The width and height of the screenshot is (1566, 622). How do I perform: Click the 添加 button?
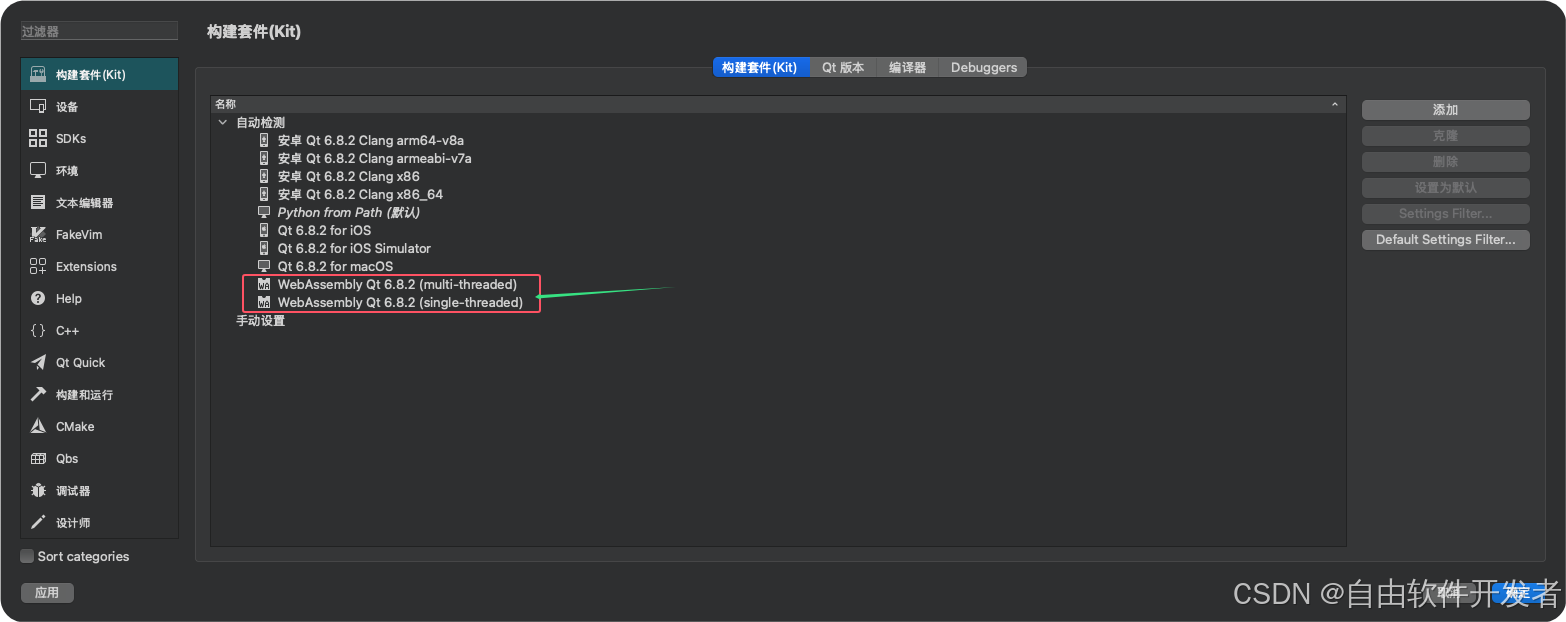[x=1445, y=110]
